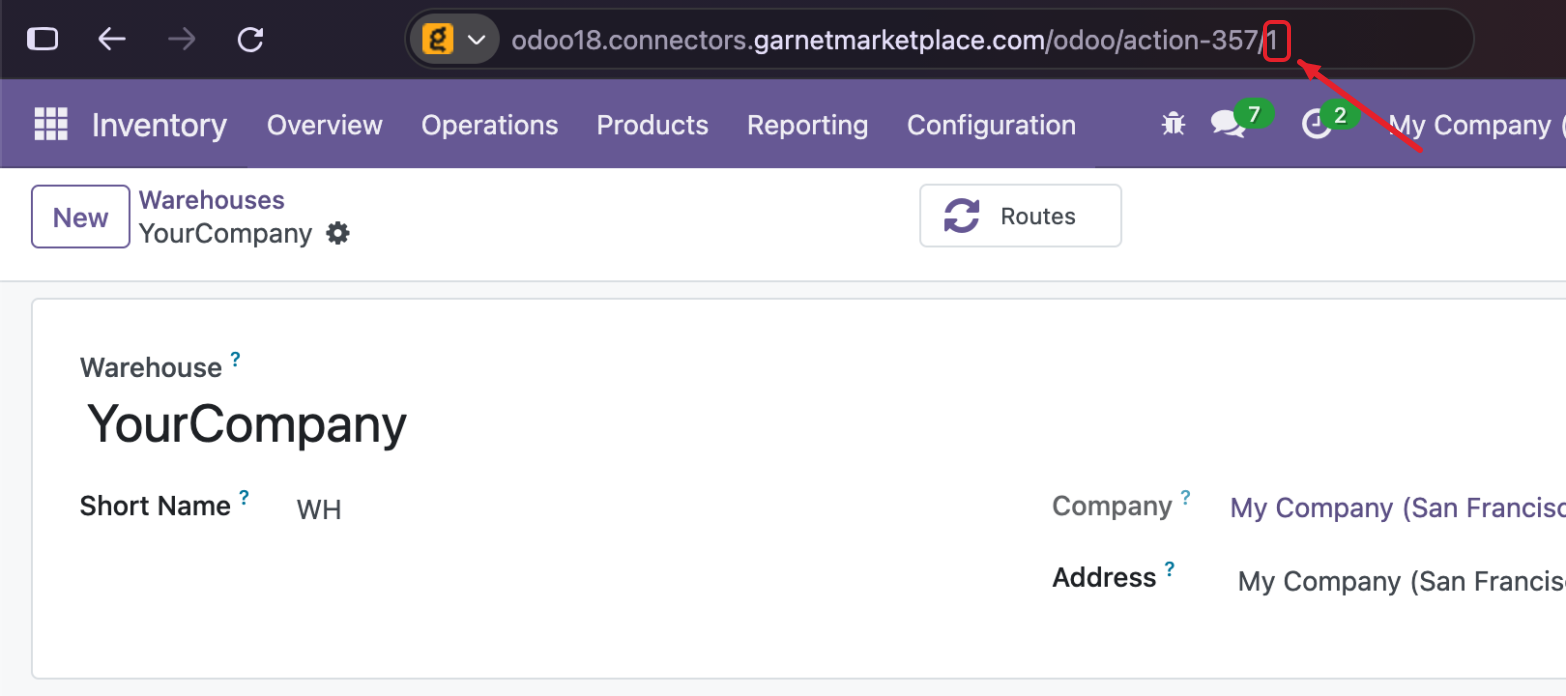This screenshot has height=696, width=1566.
Task: Open the Overview menu
Action: point(324,125)
